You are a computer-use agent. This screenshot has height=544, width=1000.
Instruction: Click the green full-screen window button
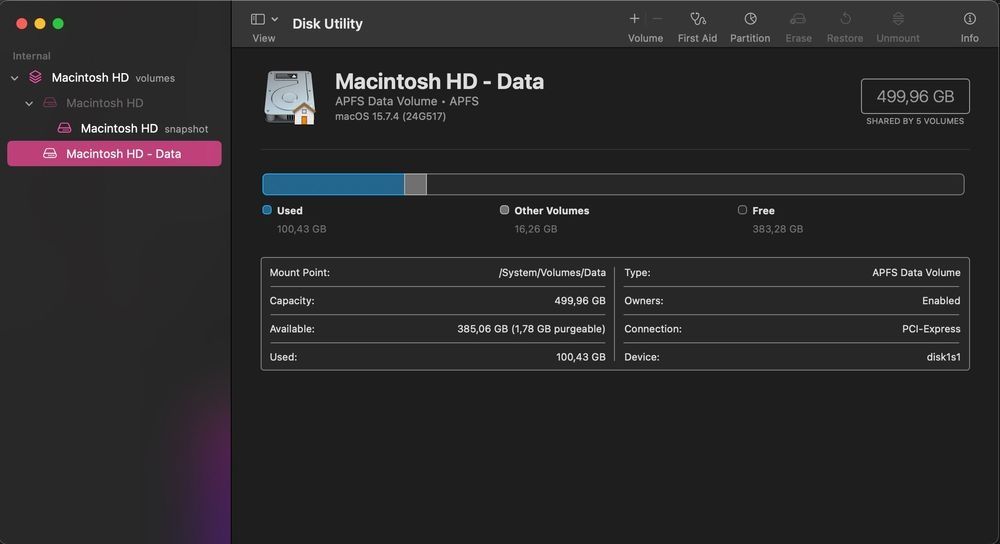58,24
